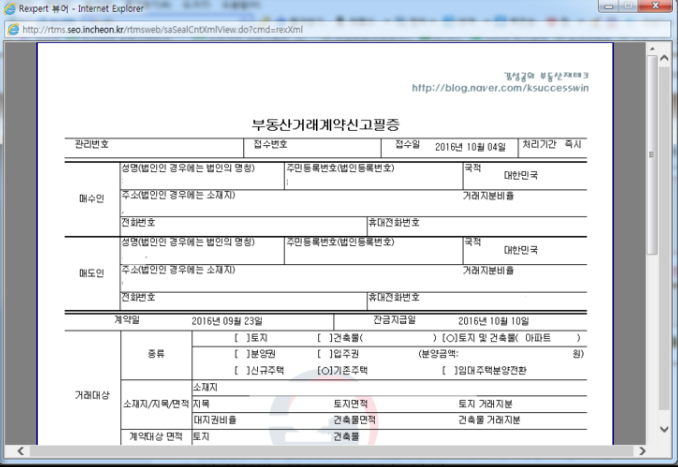Image resolution: width=678 pixels, height=467 pixels.
Task: Toggle the 임대주택분양전환 checkbox
Action: click(450, 370)
